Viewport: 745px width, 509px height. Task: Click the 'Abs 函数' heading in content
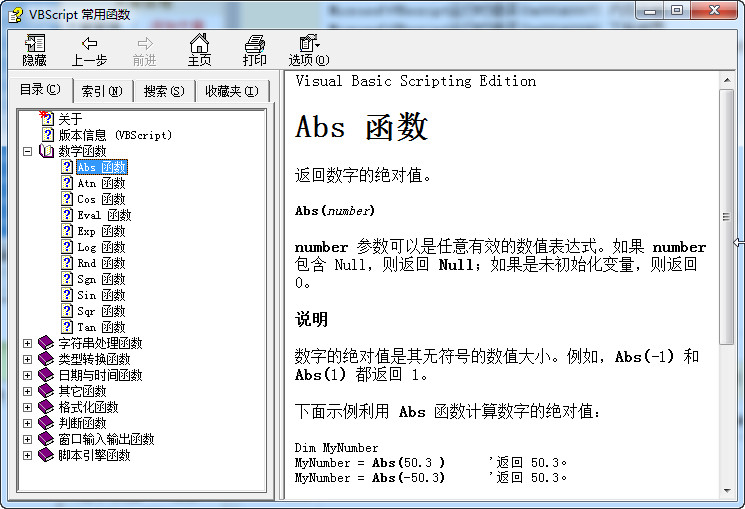(361, 127)
